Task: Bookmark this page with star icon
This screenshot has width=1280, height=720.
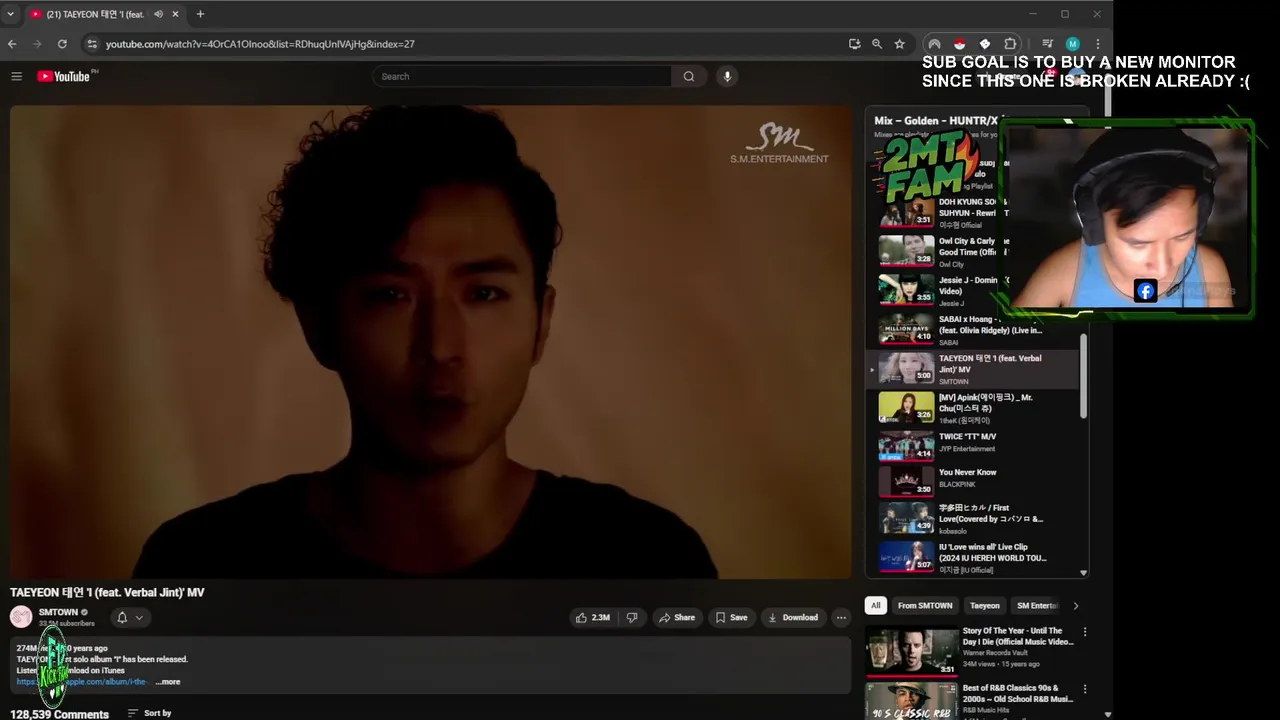Action: click(899, 44)
